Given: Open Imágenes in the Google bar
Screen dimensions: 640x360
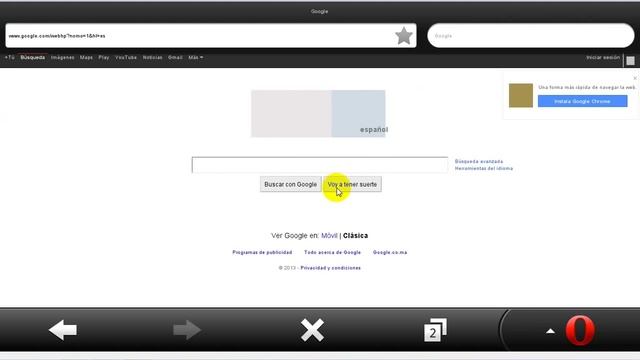Looking at the screenshot, I should click(x=62, y=58).
